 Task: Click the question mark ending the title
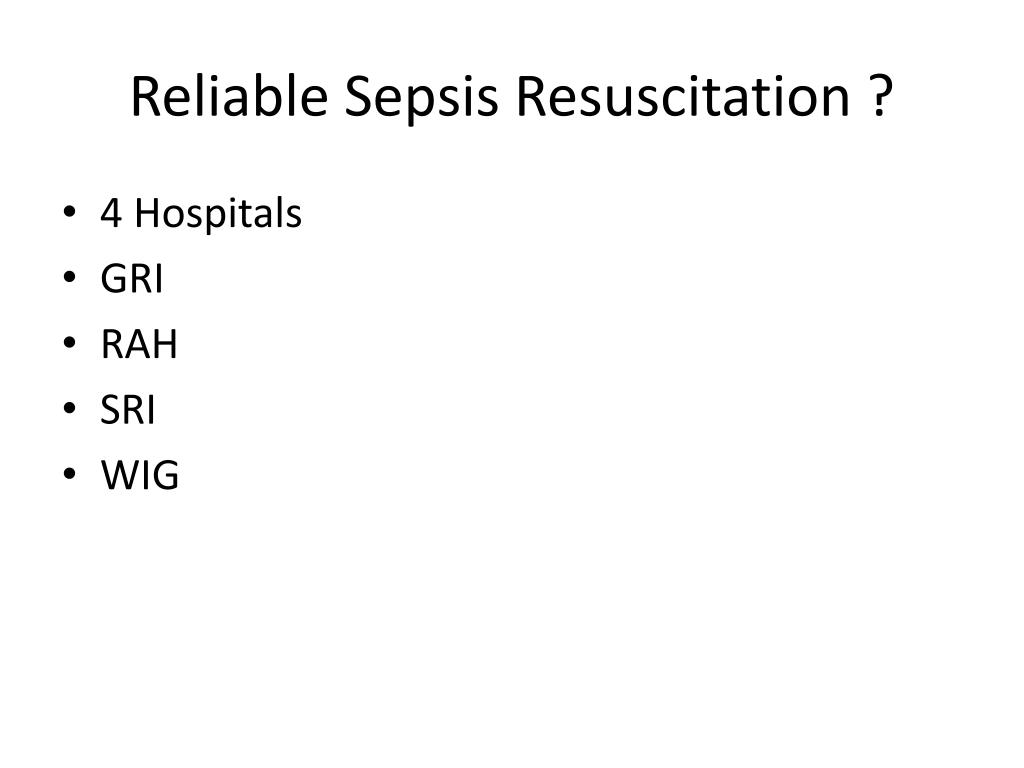point(881,96)
